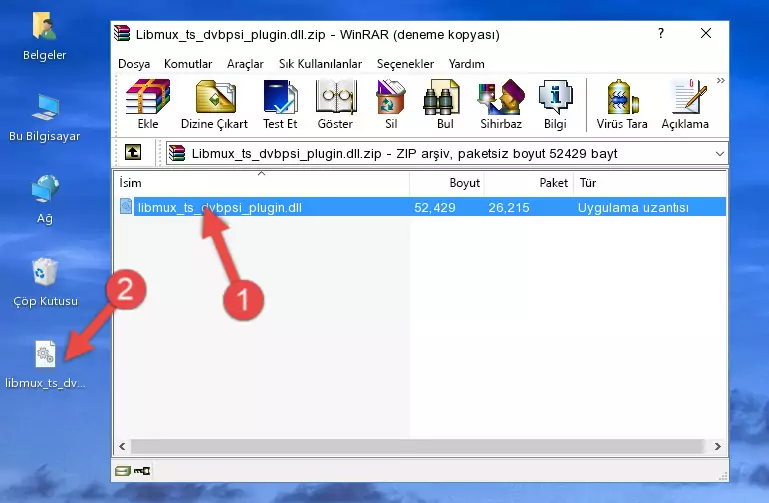This screenshot has height=503, width=769.
Task: Click the horizontal scrollbar track
Action: point(417,446)
